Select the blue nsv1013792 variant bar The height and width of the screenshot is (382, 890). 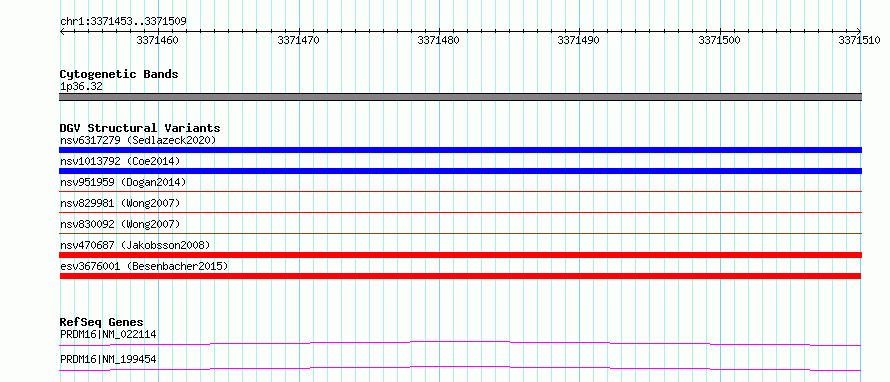(x=460, y=171)
